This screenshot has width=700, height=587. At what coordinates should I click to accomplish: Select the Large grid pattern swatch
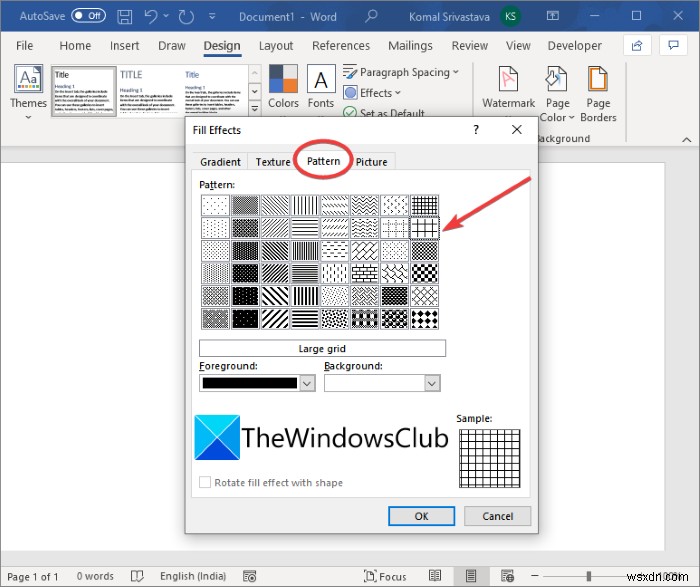pyautogui.click(x=424, y=228)
